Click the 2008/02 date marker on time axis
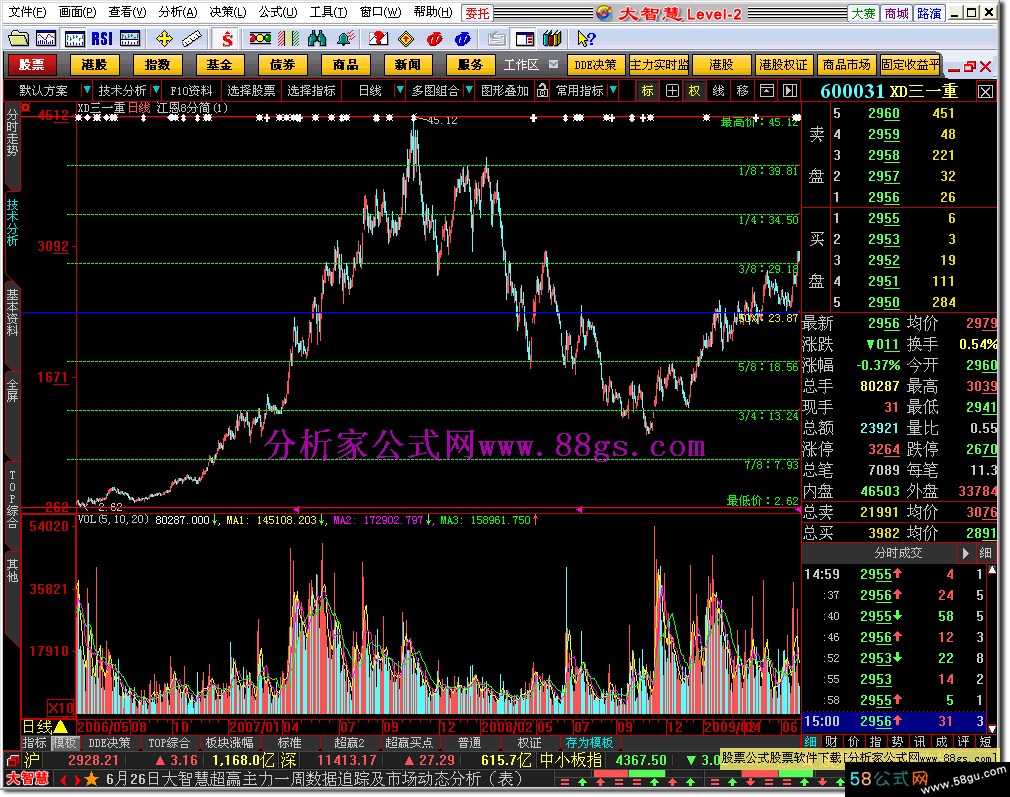This screenshot has width=1010, height=797. [506, 727]
